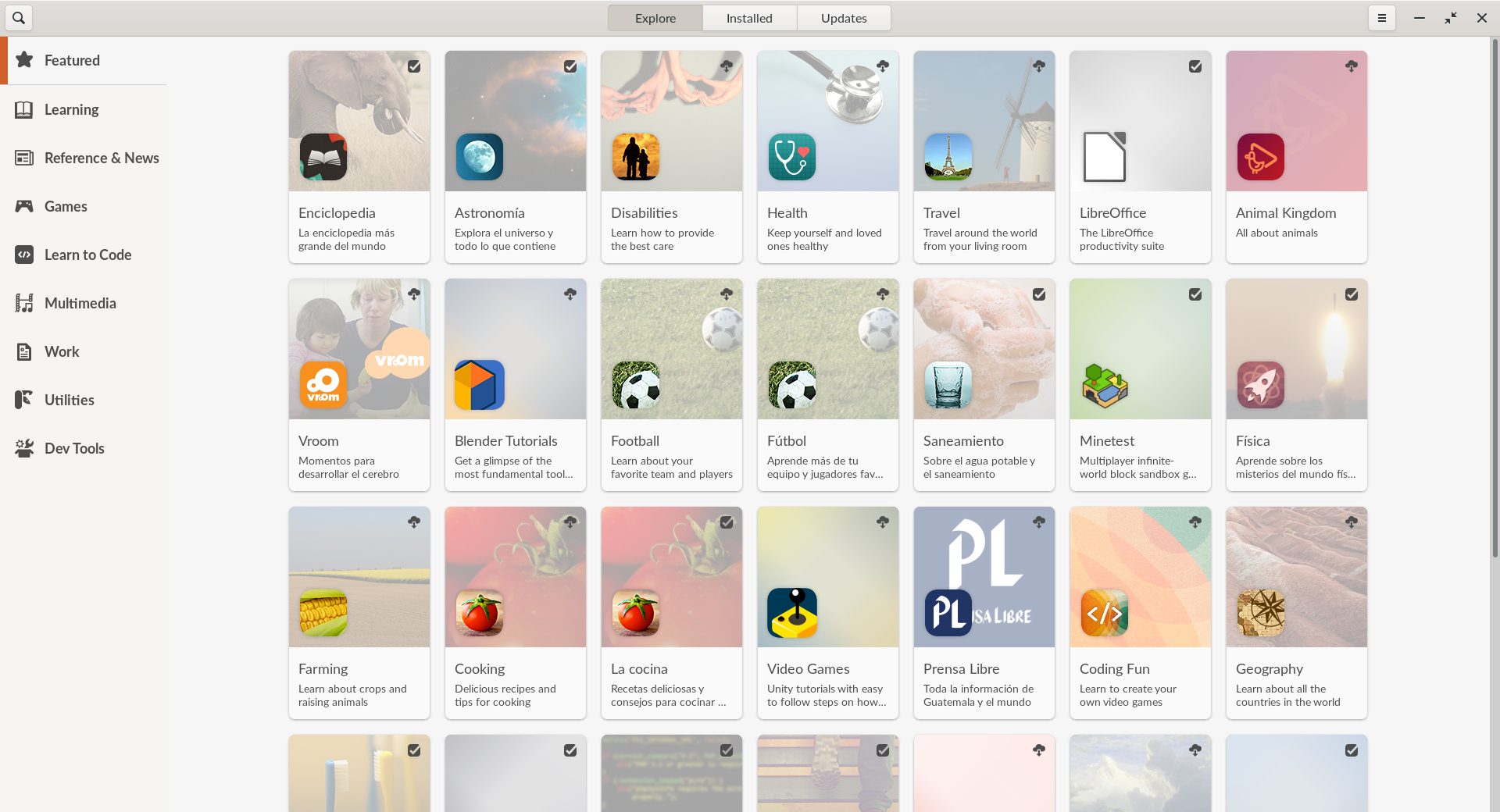Click the Geography compass icon

click(1261, 613)
